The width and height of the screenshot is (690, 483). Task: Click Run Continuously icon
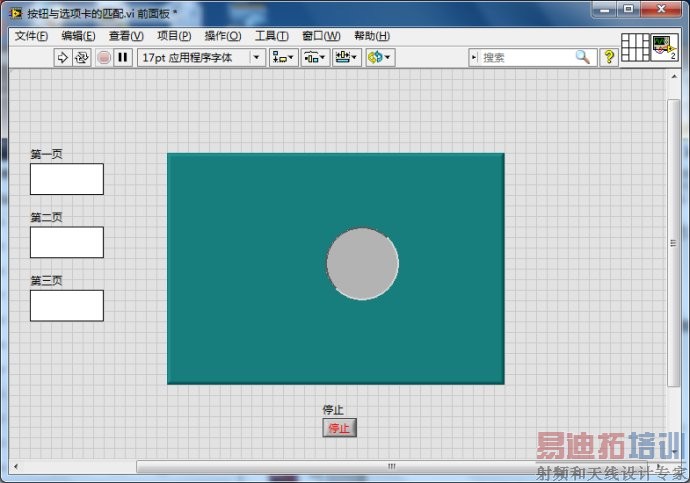click(x=82, y=58)
